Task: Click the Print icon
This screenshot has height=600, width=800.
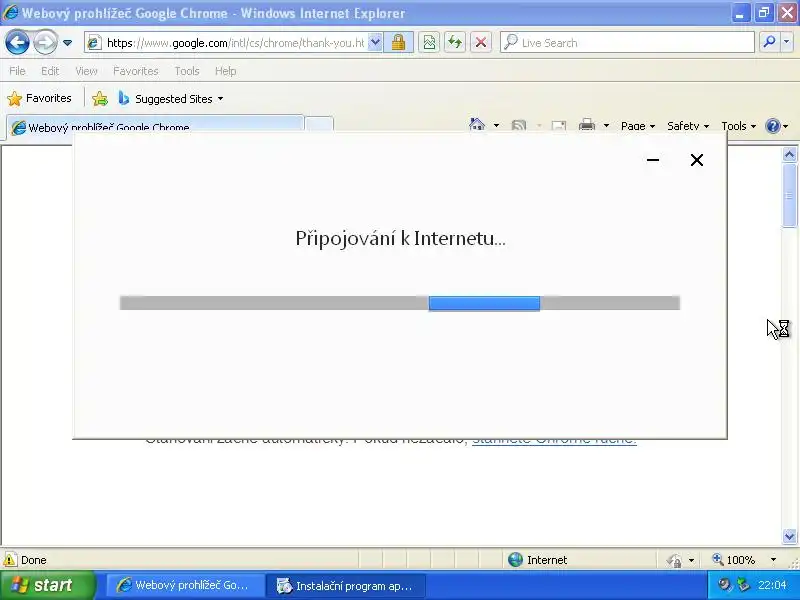Action: (x=587, y=126)
